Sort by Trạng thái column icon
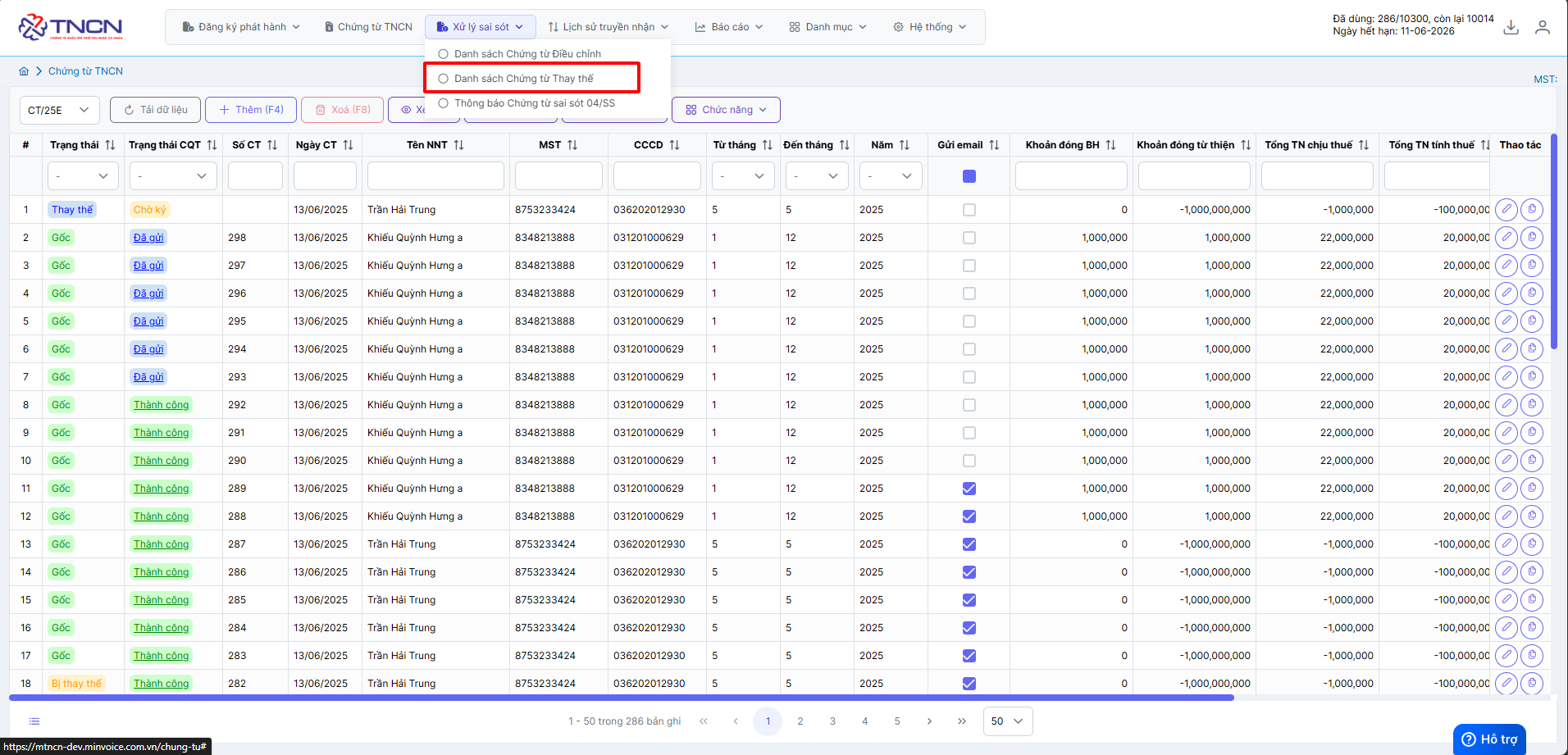 coord(110,145)
